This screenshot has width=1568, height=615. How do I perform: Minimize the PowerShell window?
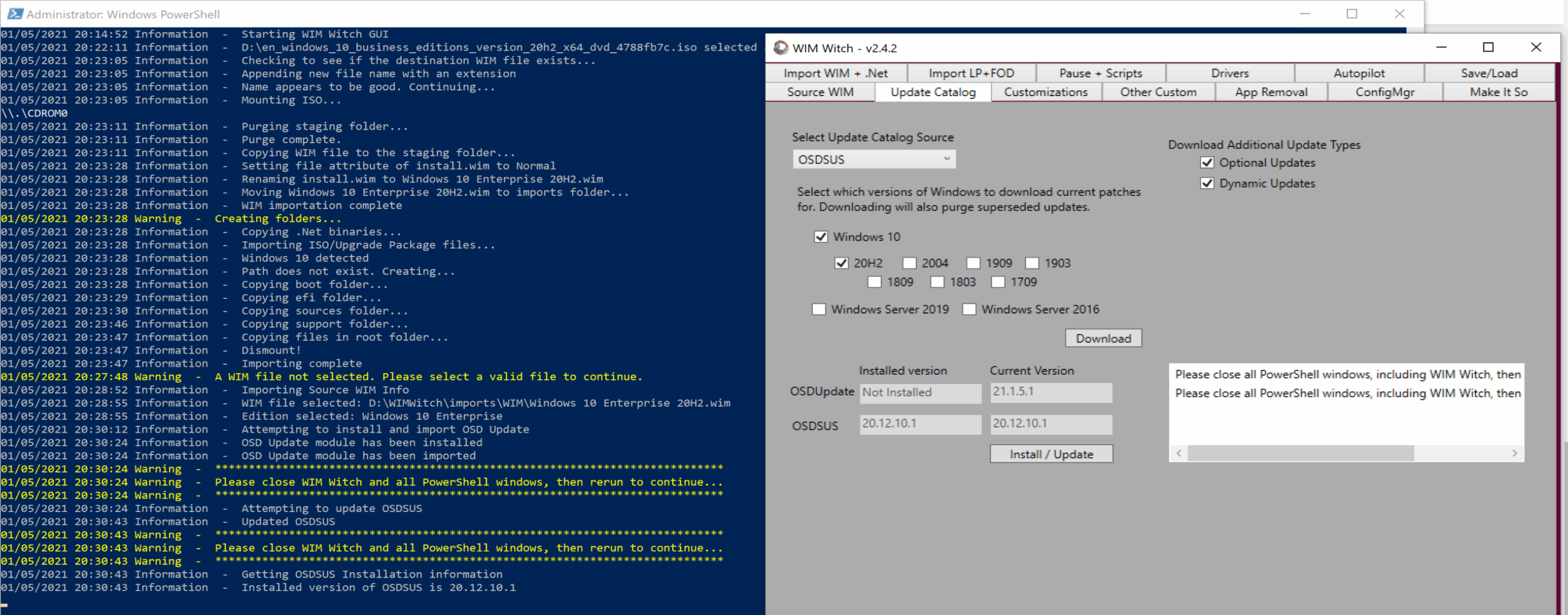[1305, 13]
